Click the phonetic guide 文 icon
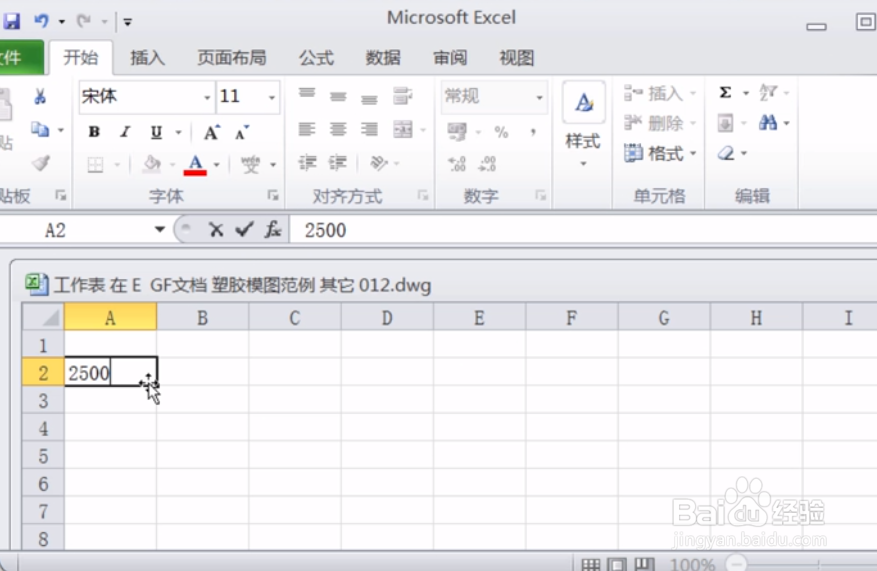This screenshot has width=877, height=571. tap(251, 164)
